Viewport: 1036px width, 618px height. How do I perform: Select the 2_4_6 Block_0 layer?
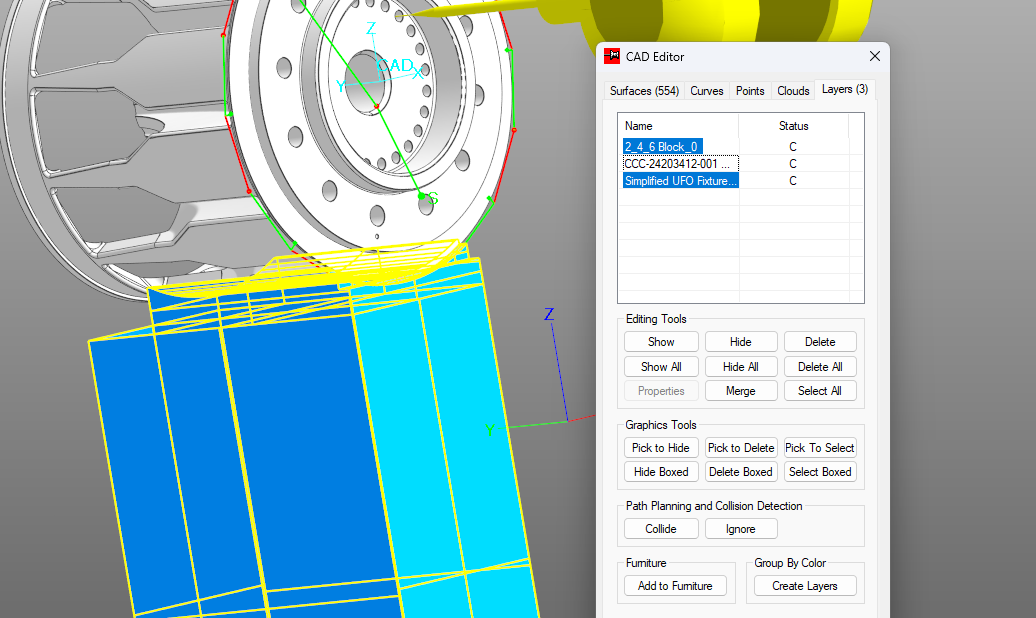point(662,147)
